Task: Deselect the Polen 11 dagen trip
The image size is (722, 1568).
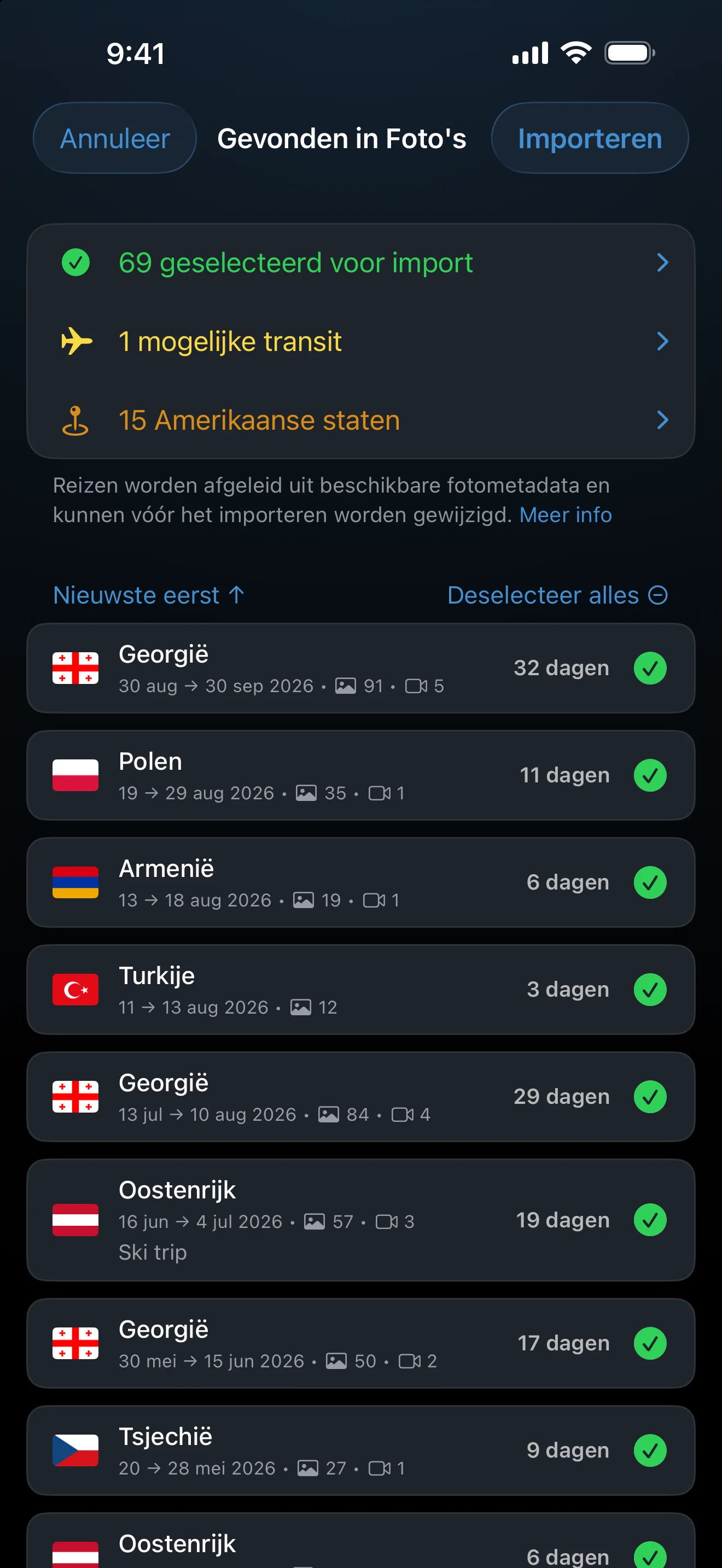Action: 650,775
